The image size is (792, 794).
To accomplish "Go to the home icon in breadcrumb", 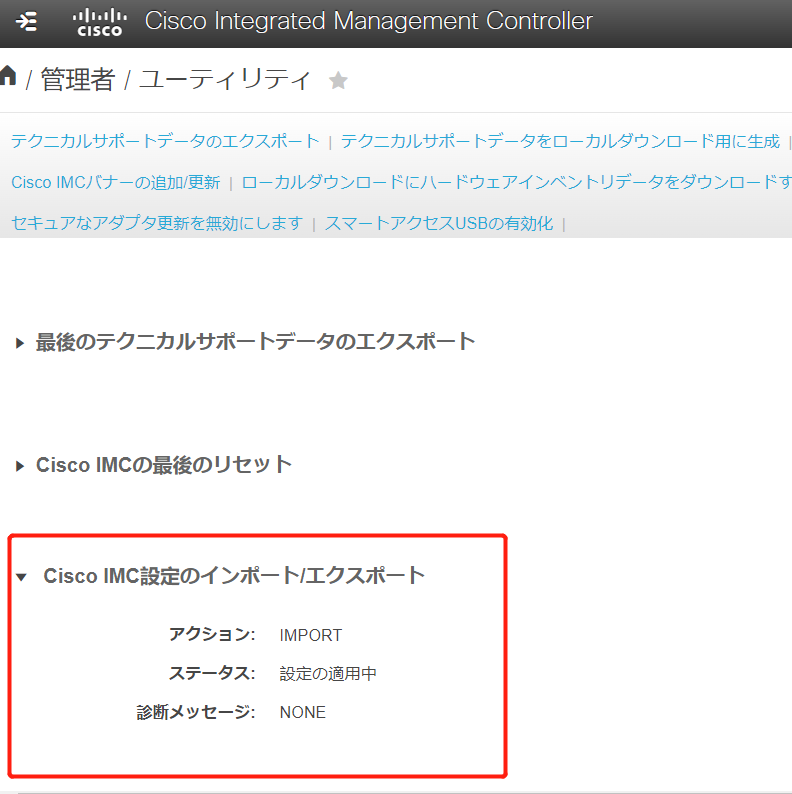I will [8, 76].
